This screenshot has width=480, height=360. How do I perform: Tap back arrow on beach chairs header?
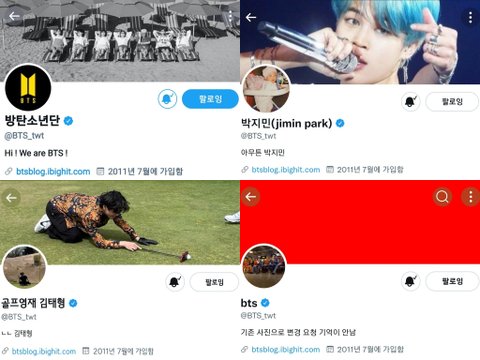pyautogui.click(x=14, y=16)
